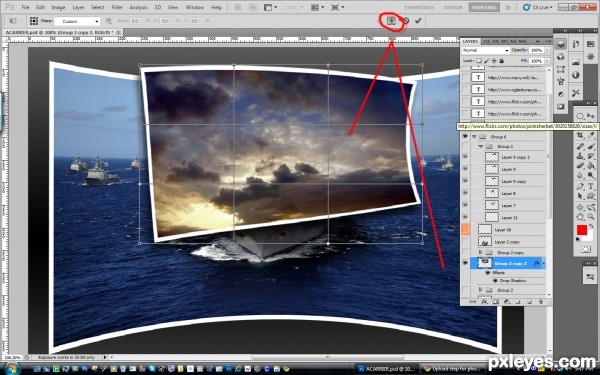Open the collapsed Layers panel icon
The height and width of the screenshot is (375, 600).
(x=561, y=44)
